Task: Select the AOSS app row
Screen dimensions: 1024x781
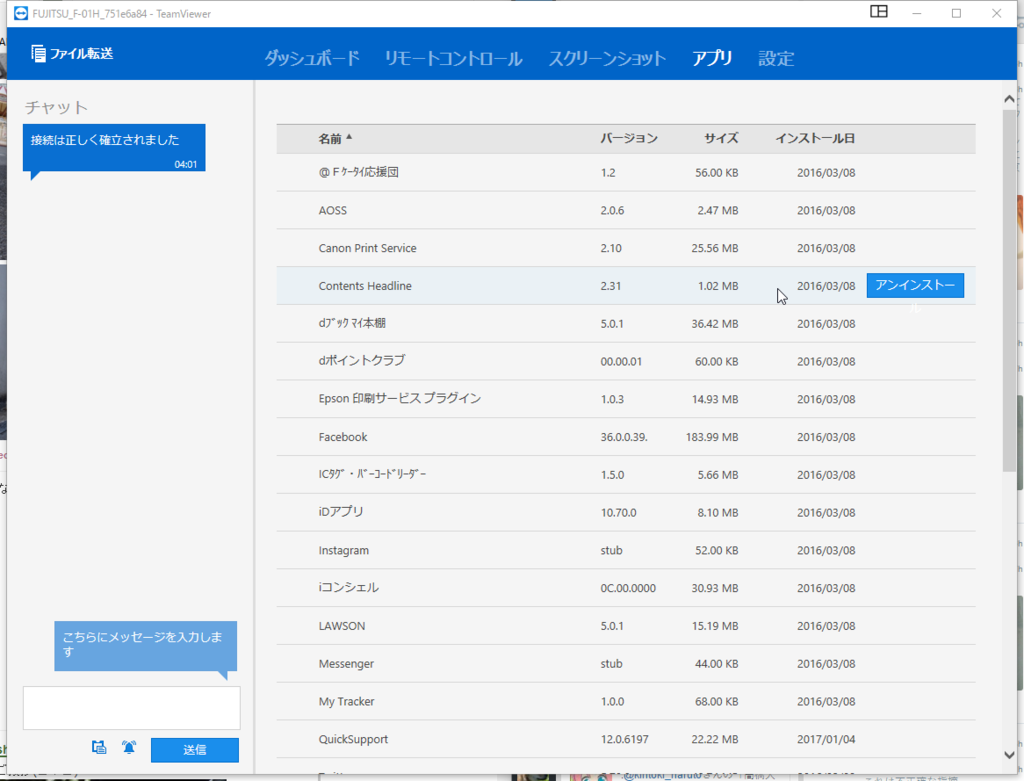Action: (626, 210)
